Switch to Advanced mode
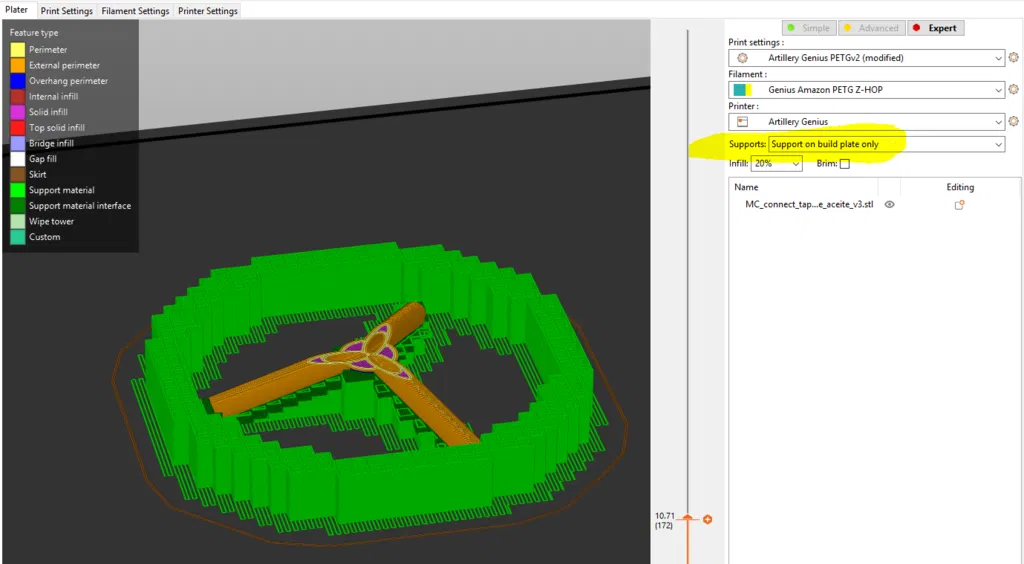The width and height of the screenshot is (1024, 564). pos(872,28)
